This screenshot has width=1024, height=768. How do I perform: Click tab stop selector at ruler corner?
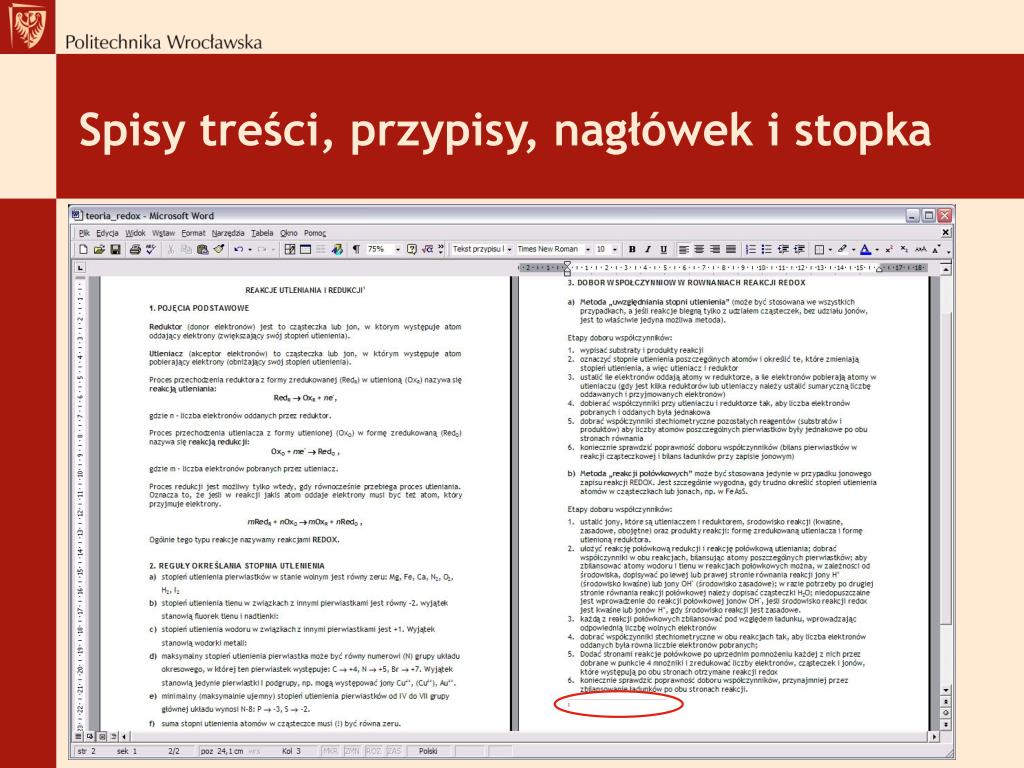point(80,267)
